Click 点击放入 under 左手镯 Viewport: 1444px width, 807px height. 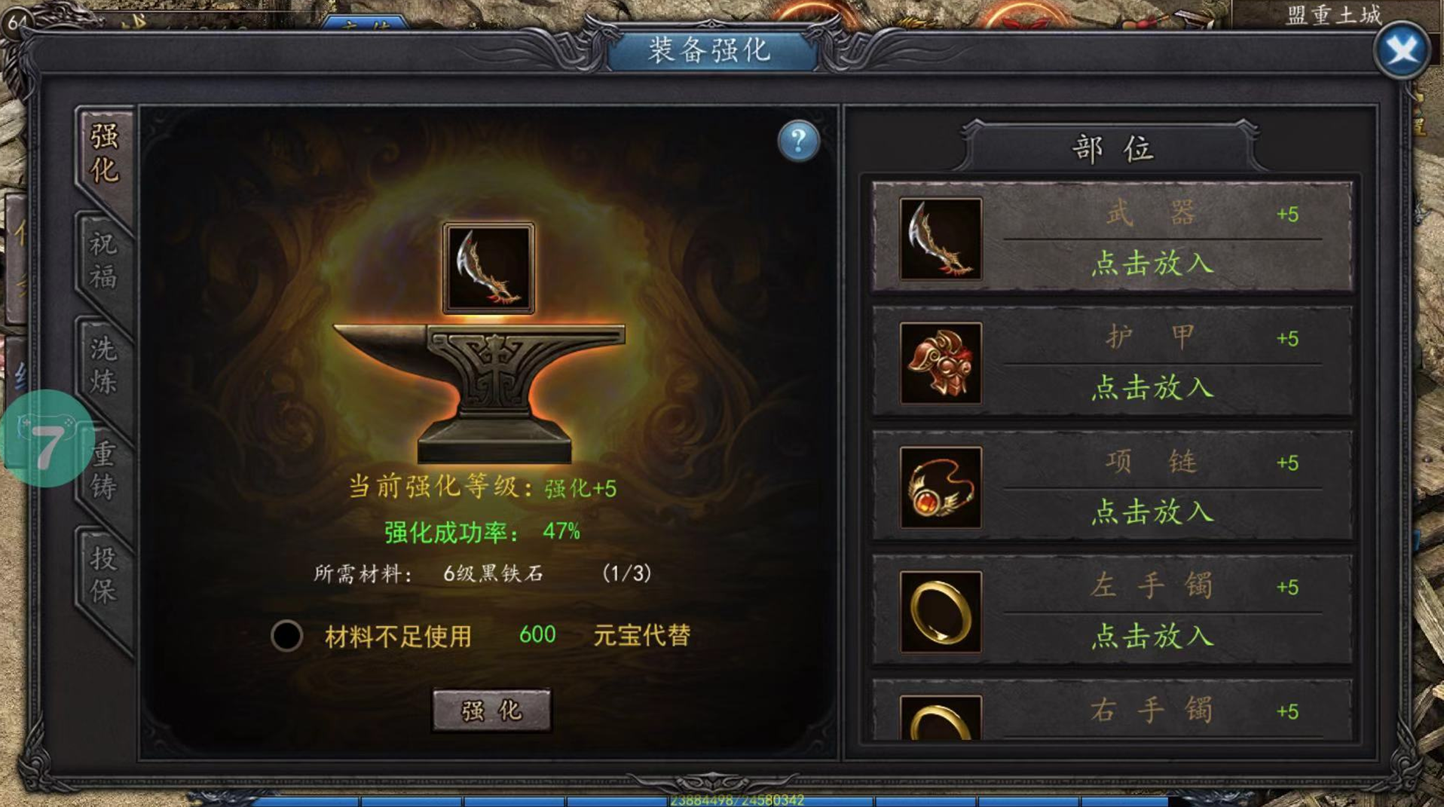click(1152, 635)
